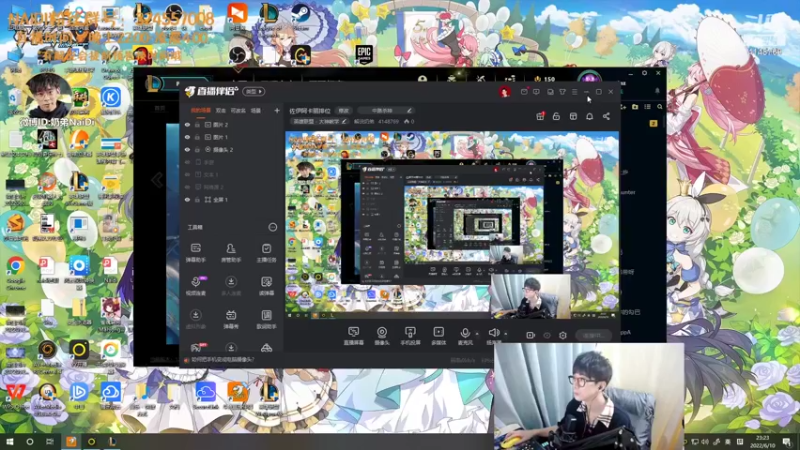Add a 摄像头 camera source
Image resolution: width=800 pixels, height=450 pixels.
point(382,336)
